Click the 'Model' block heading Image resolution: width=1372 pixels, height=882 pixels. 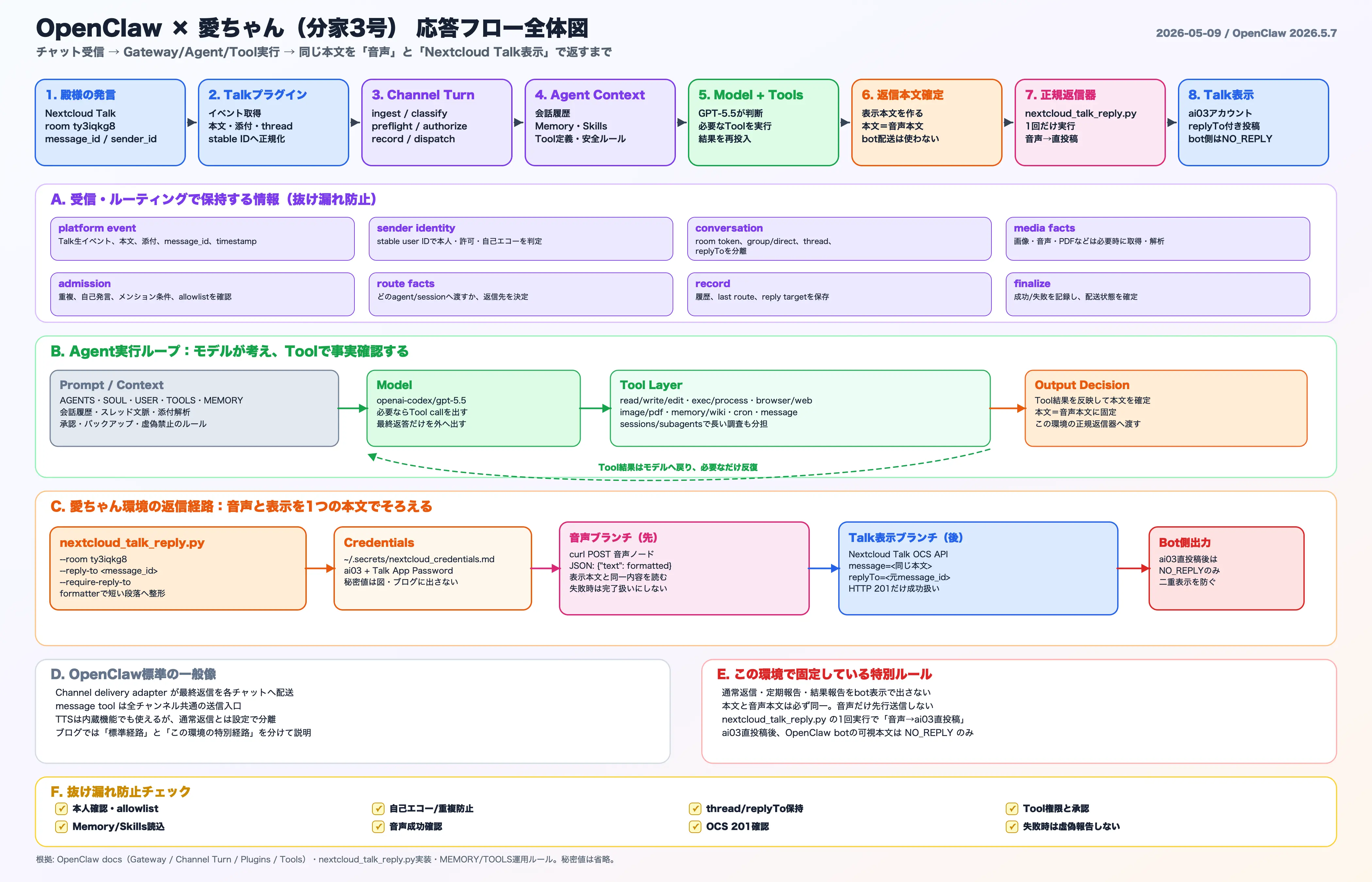(x=394, y=385)
